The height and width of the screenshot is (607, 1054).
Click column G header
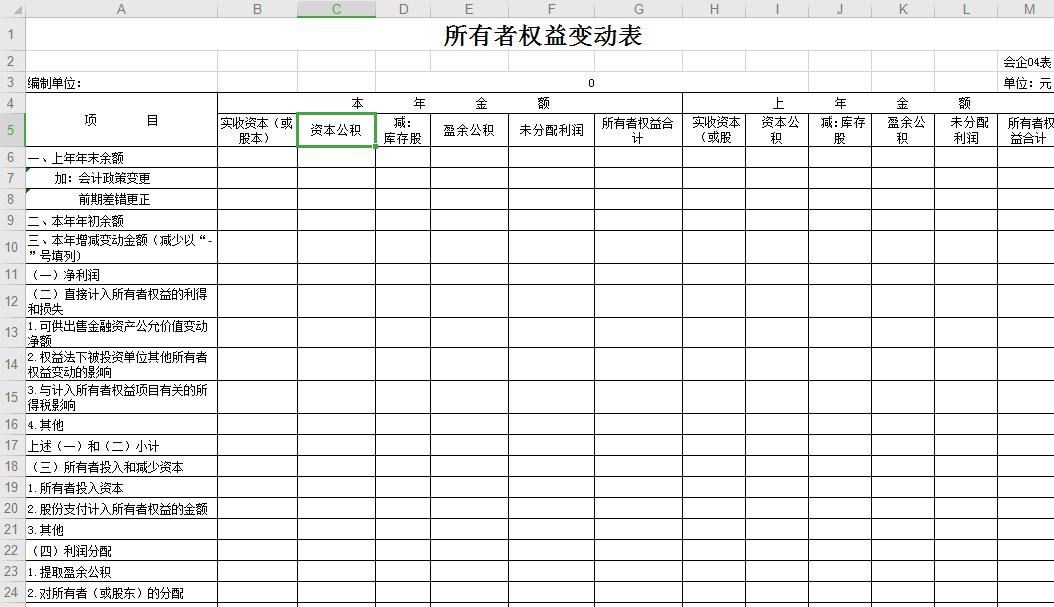click(638, 9)
